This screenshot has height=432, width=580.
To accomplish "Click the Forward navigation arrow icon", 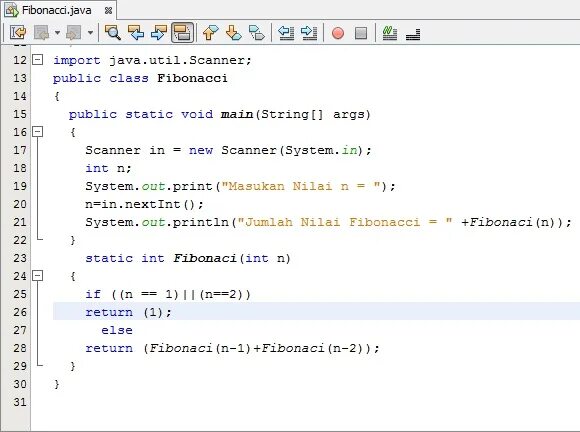I will click(x=74, y=33).
